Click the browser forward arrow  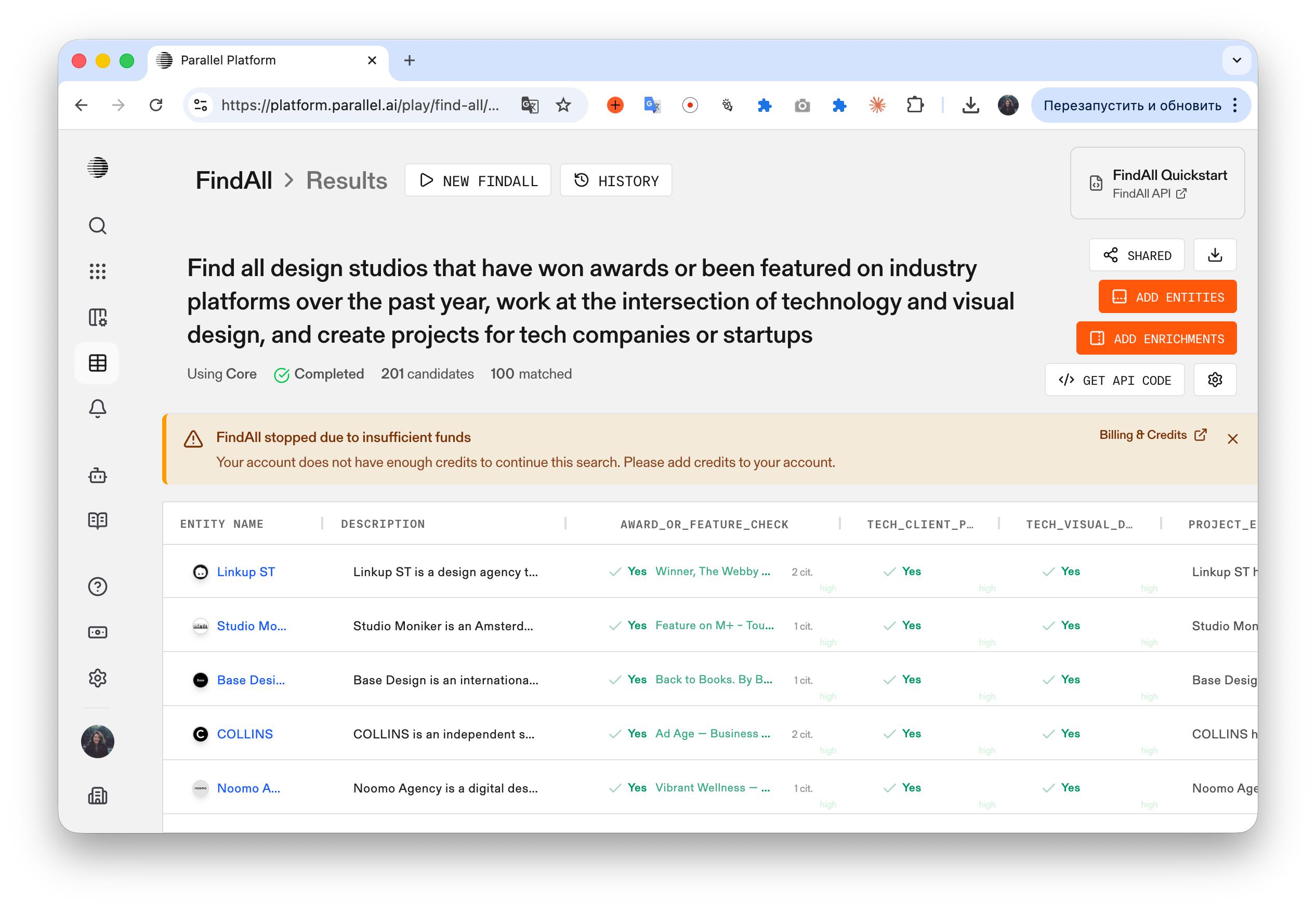coord(118,105)
